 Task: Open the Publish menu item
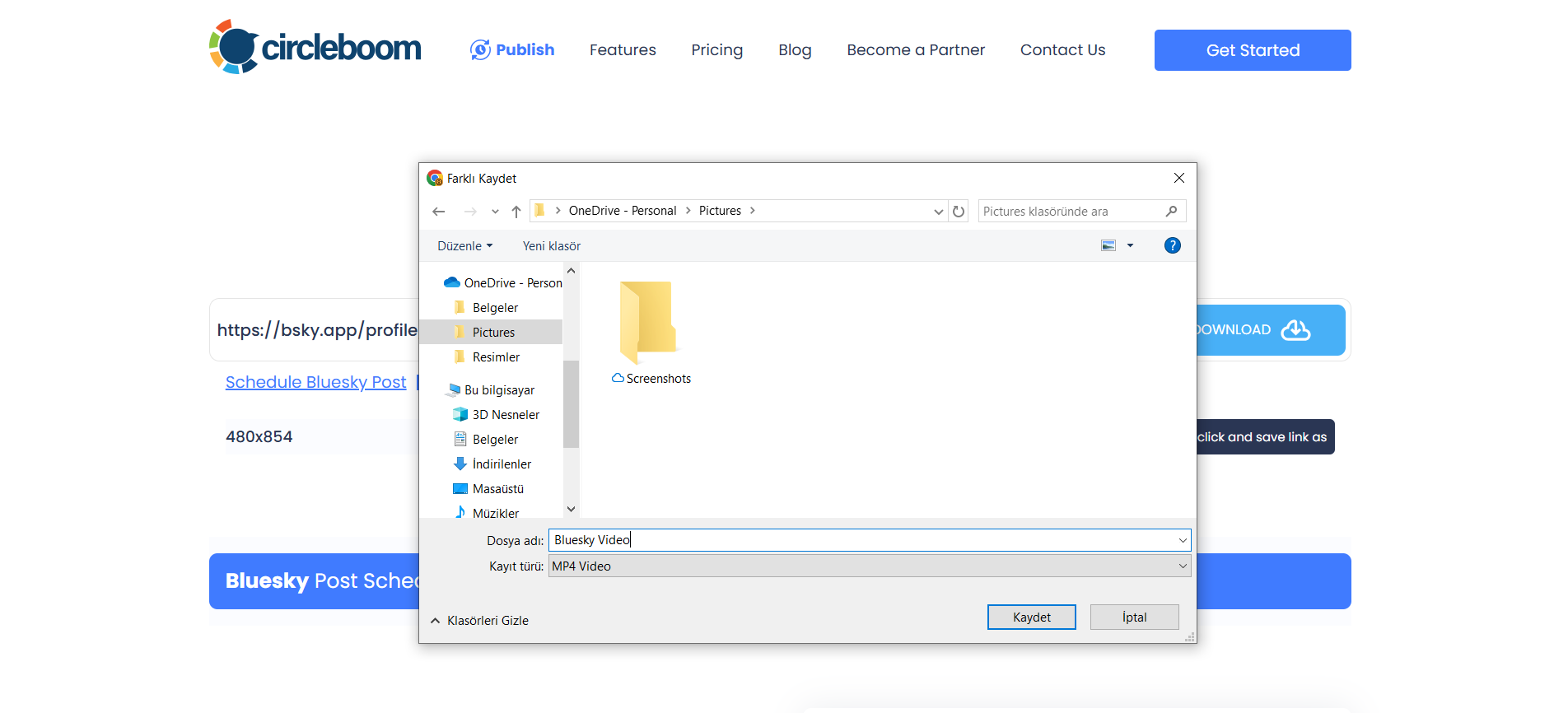(x=512, y=49)
